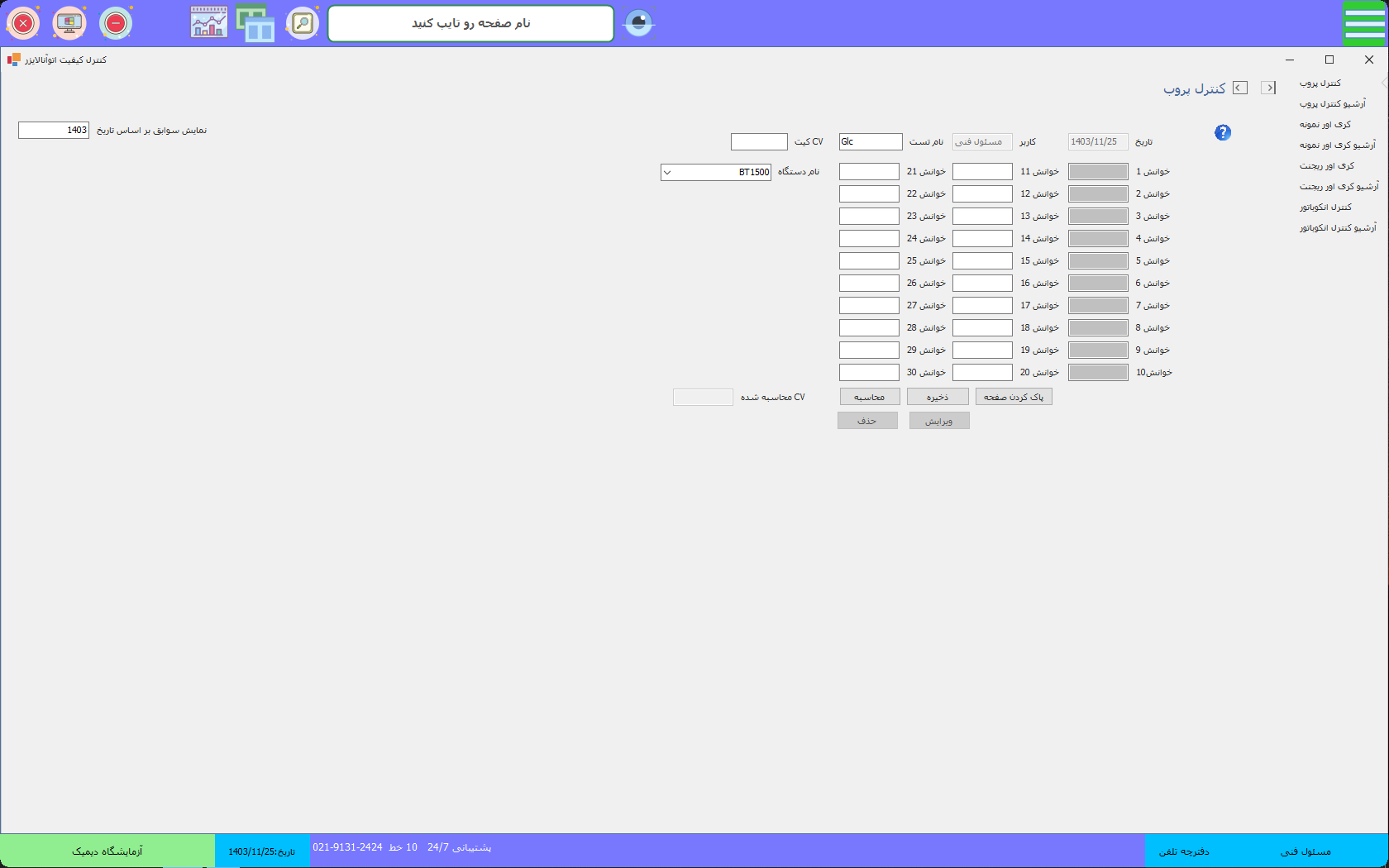Viewport: 1389px width, 868px height.
Task: Click the page name search box
Action: click(470, 23)
